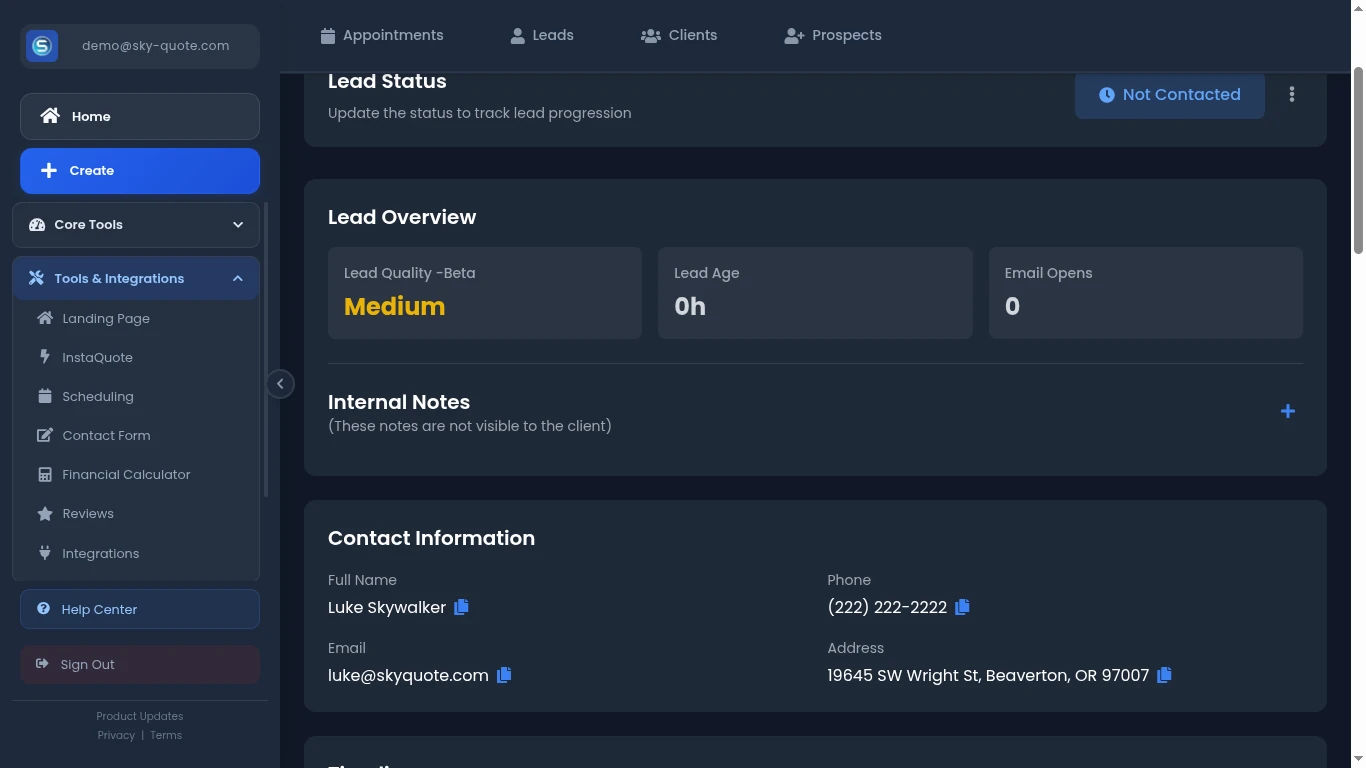Open the lead status three-dot menu
This screenshot has width=1366, height=768.
coord(1292,94)
